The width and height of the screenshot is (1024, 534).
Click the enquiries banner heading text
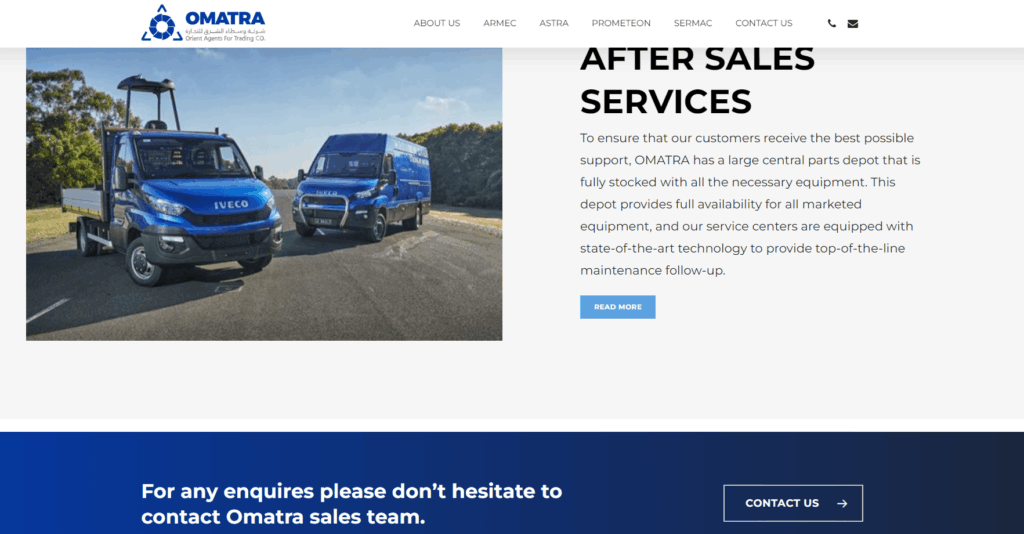pyautogui.click(x=351, y=504)
